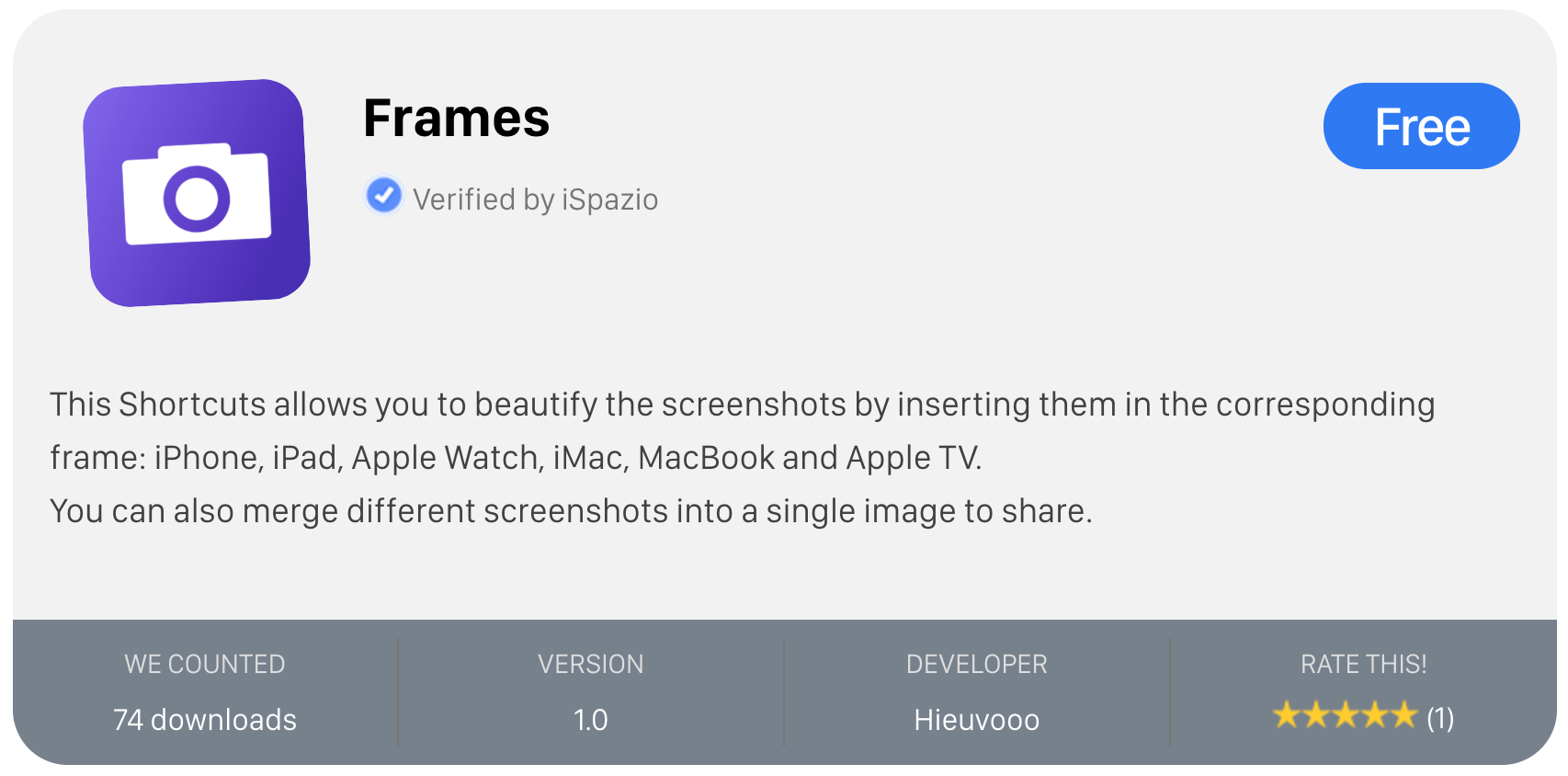The width and height of the screenshot is (1568, 776).
Task: Click the Verified by iSpazio label
Action: tap(535, 200)
